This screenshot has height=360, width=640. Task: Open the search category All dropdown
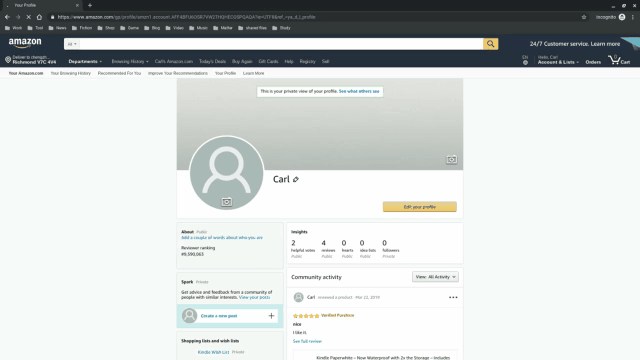tap(72, 44)
